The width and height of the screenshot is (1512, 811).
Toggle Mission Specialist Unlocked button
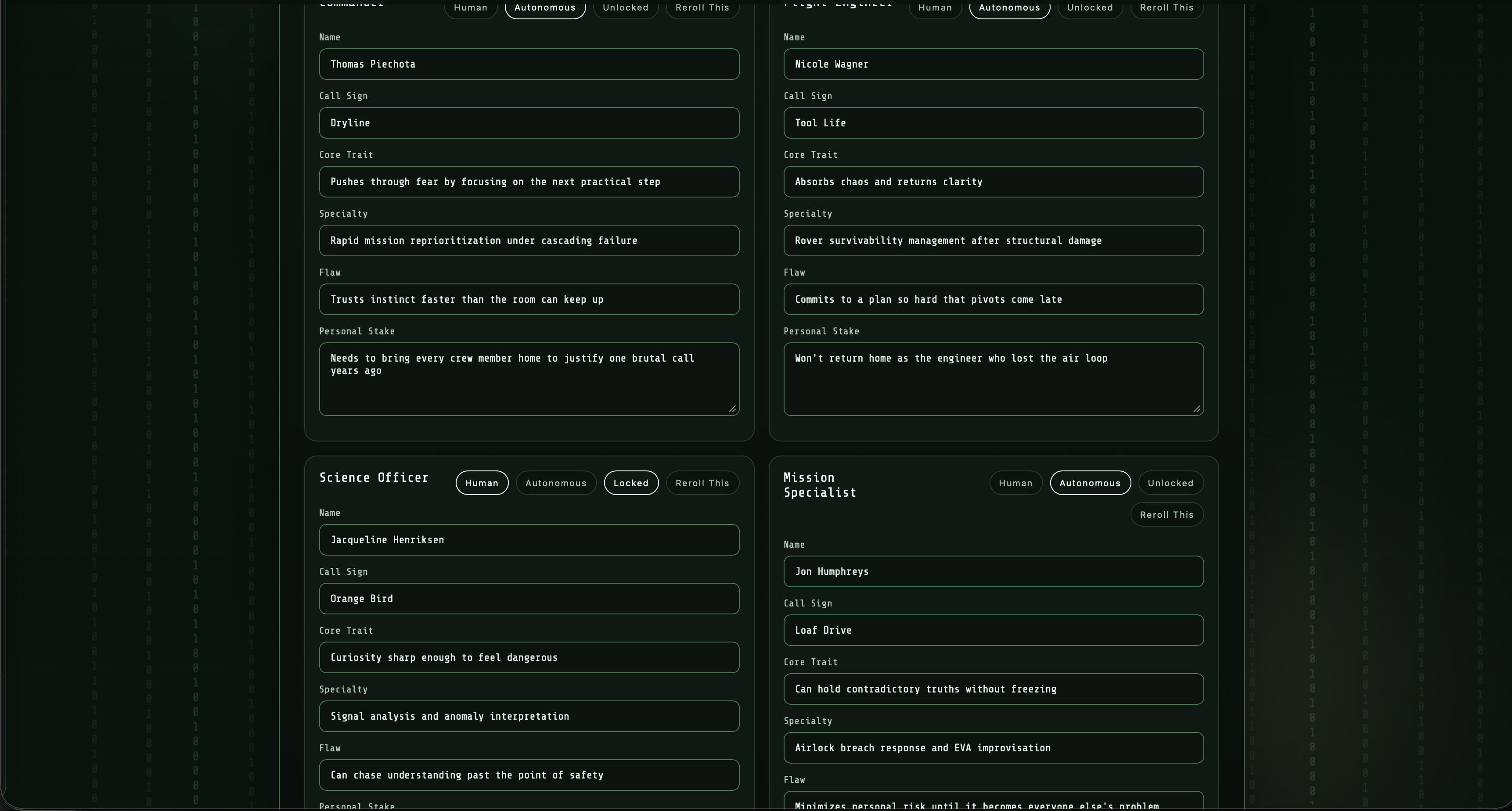click(1170, 483)
